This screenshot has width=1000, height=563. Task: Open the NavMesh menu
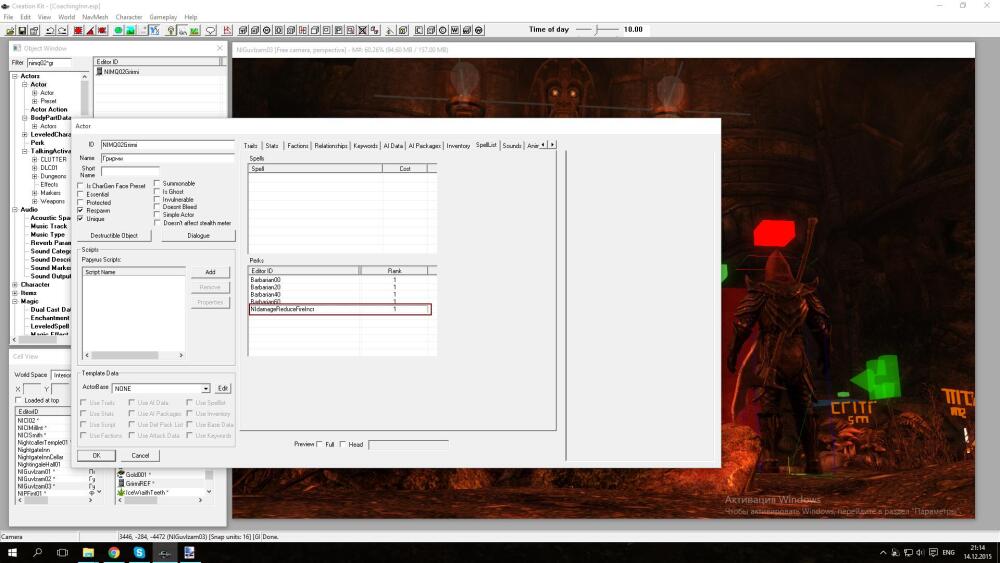click(x=95, y=17)
